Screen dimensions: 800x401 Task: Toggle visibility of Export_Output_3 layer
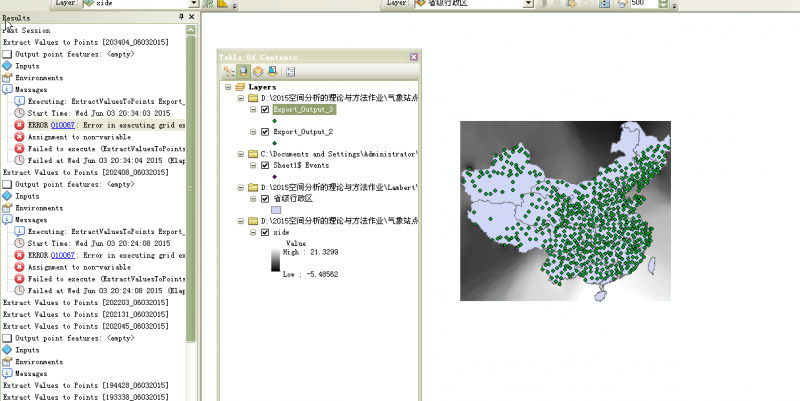coord(265,109)
